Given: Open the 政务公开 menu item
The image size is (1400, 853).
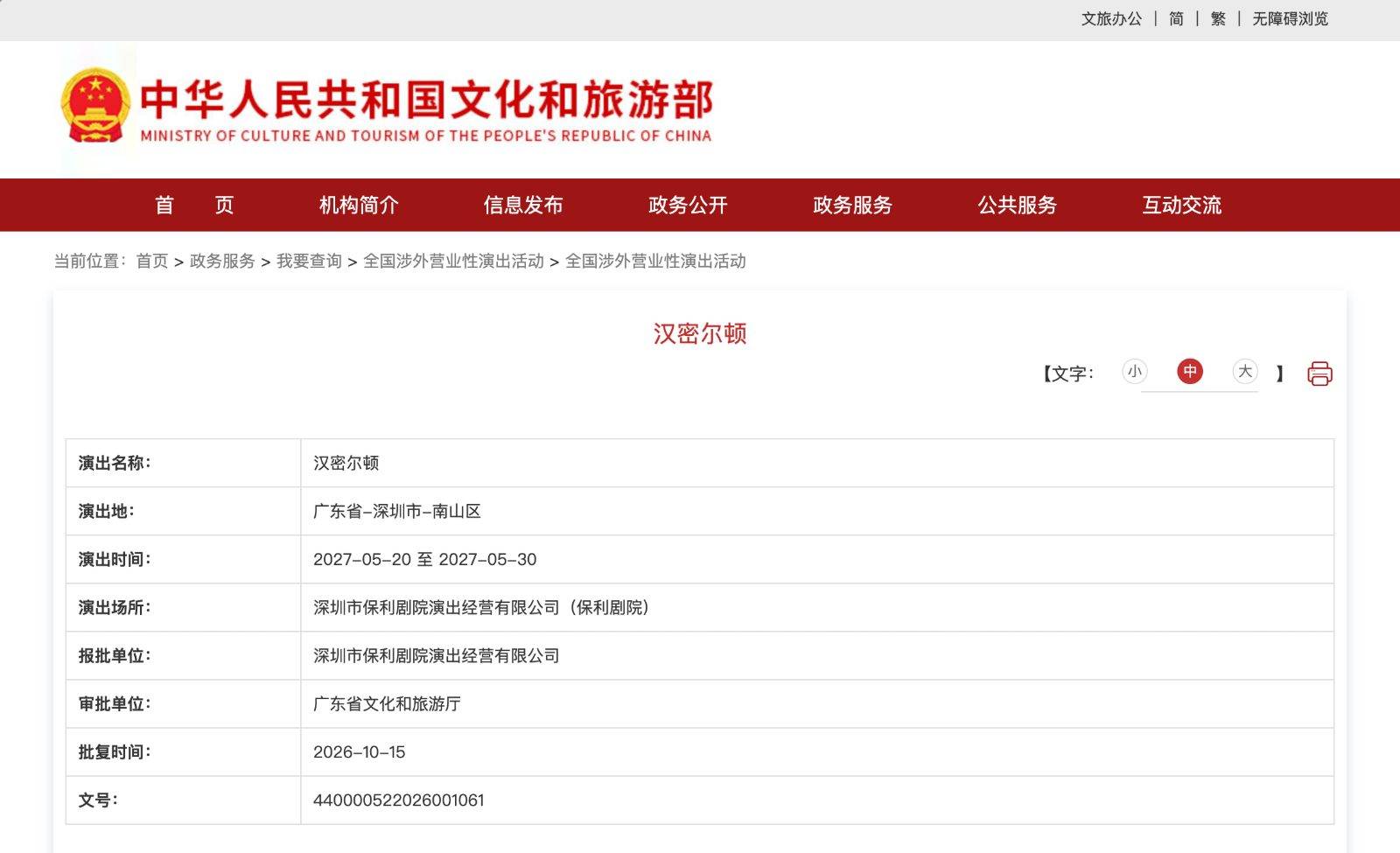Looking at the screenshot, I should (x=688, y=205).
